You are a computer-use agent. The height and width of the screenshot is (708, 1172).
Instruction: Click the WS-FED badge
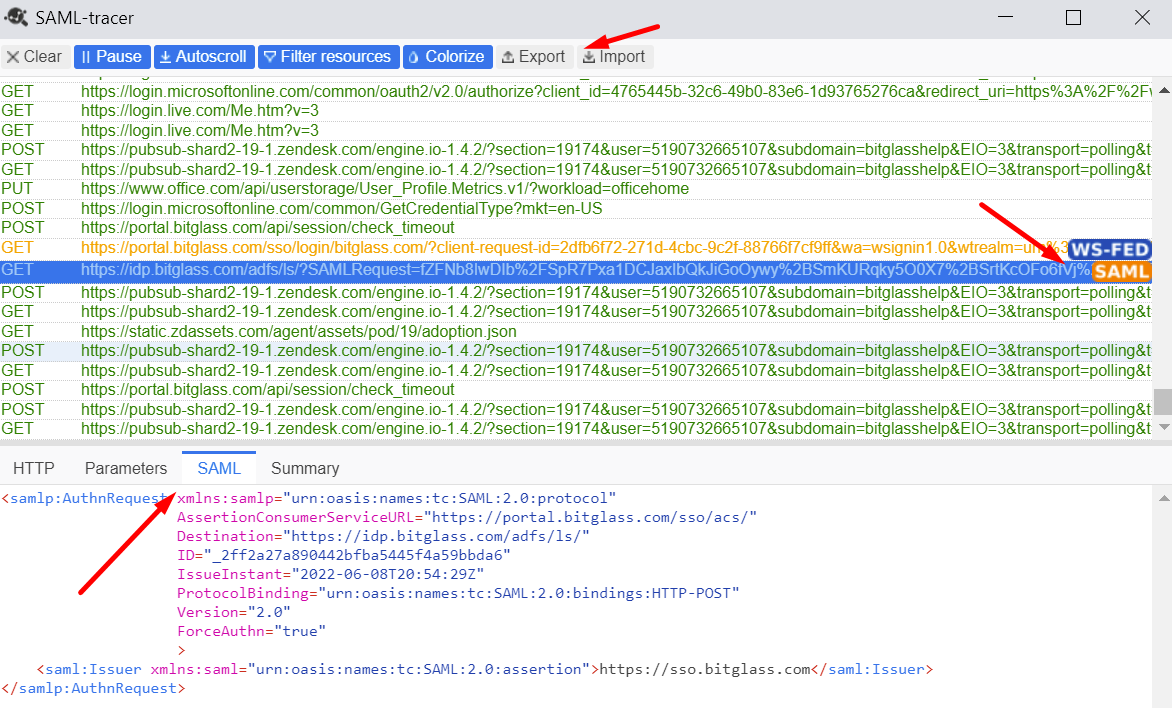(x=1110, y=249)
